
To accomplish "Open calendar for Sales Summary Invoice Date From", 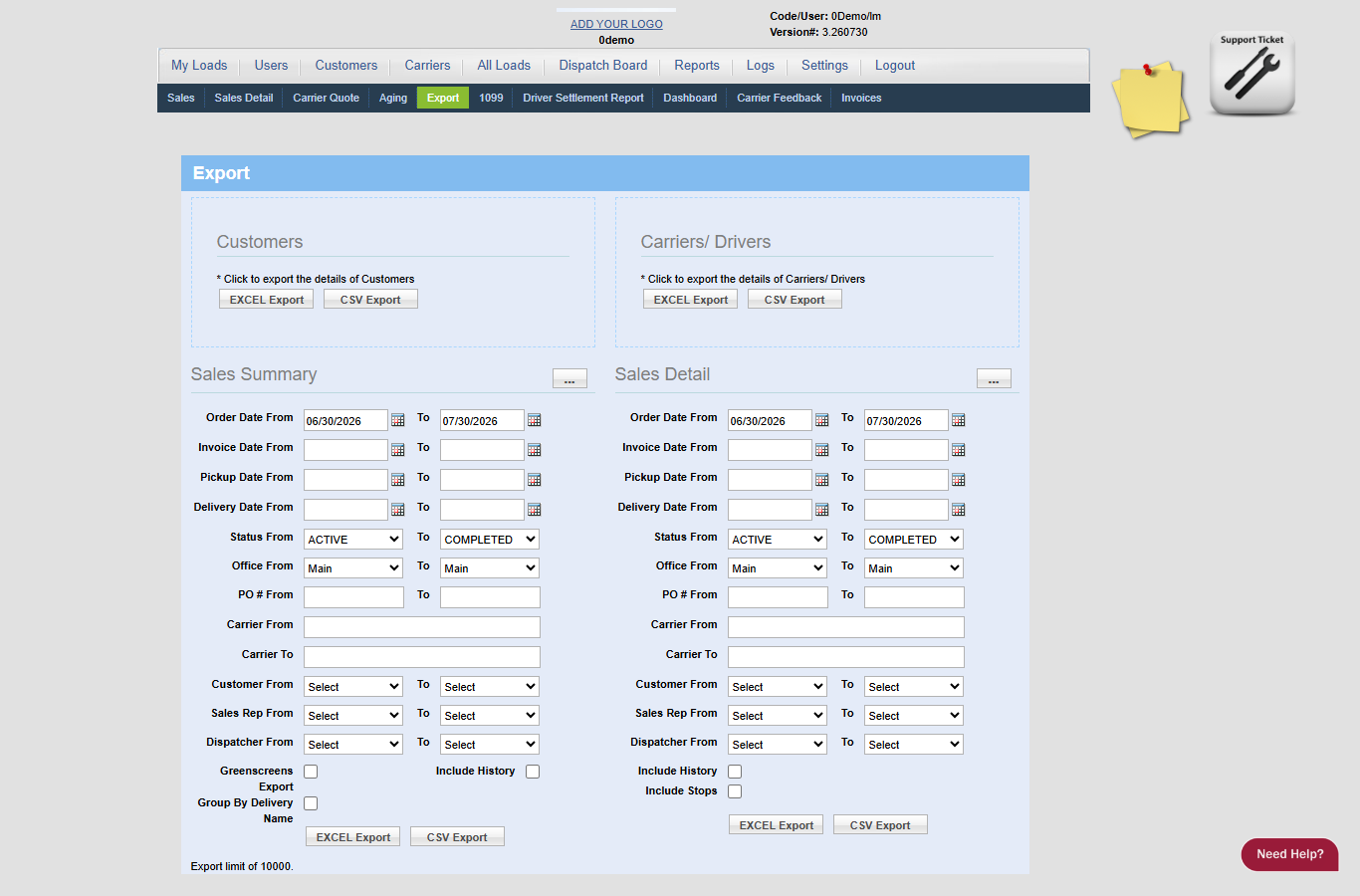I will pos(398,450).
